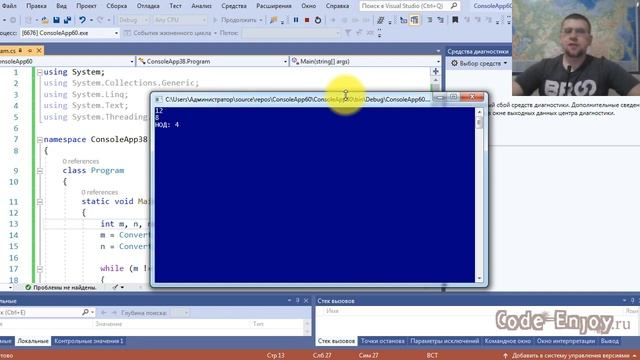Click the green check icon near Проблемы не найдены
This screenshot has width=640, height=360.
click(28, 287)
